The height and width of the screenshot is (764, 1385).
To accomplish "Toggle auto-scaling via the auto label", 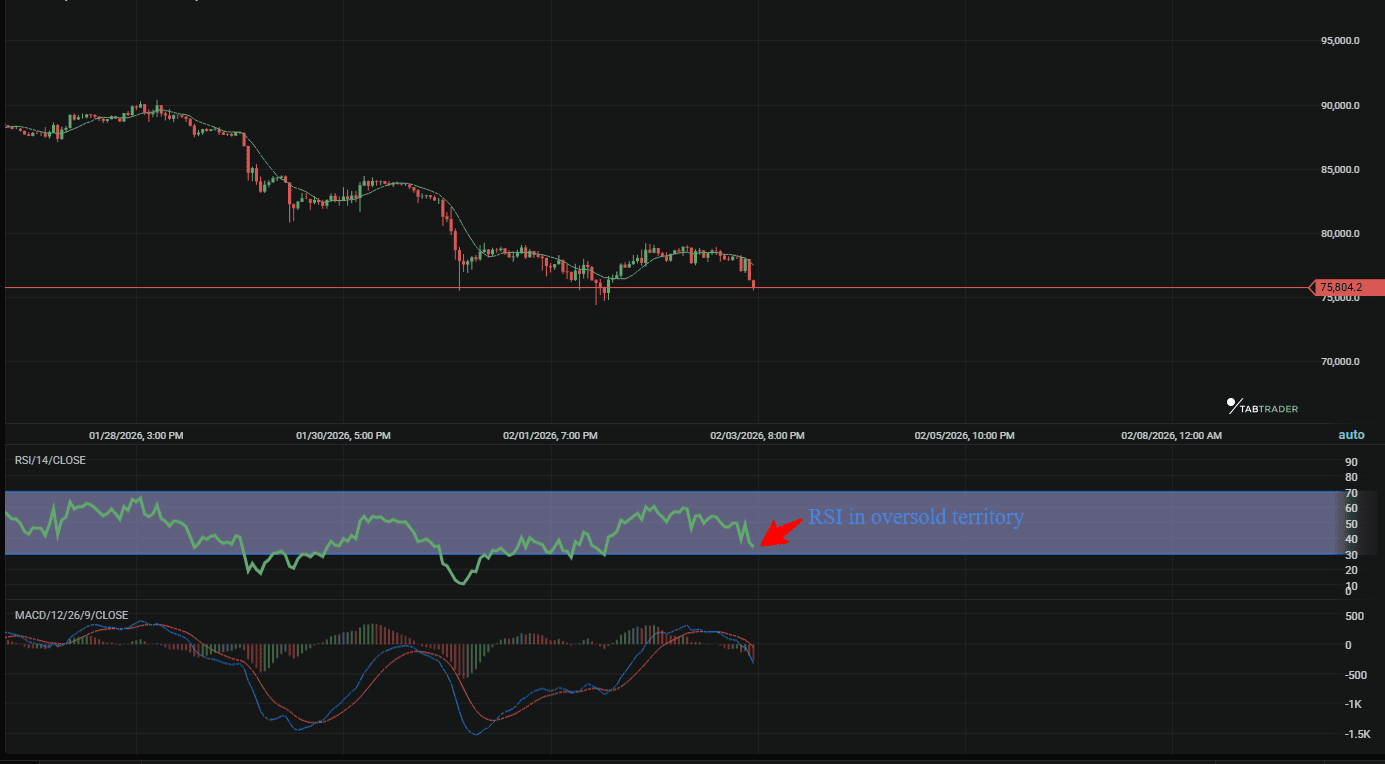I will (x=1351, y=434).
